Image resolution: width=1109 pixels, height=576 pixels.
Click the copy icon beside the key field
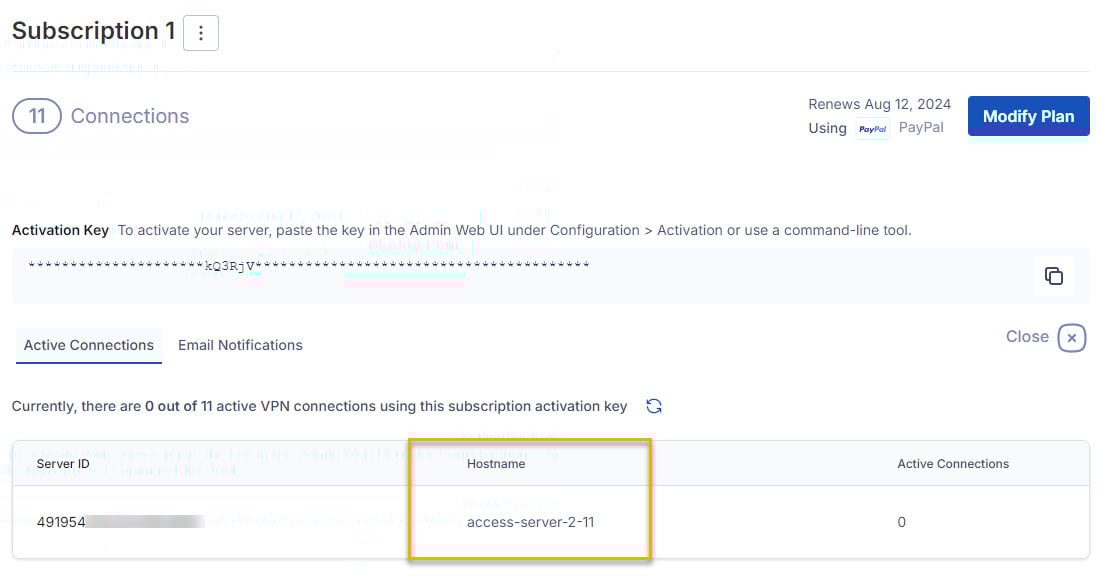[x=1054, y=275]
